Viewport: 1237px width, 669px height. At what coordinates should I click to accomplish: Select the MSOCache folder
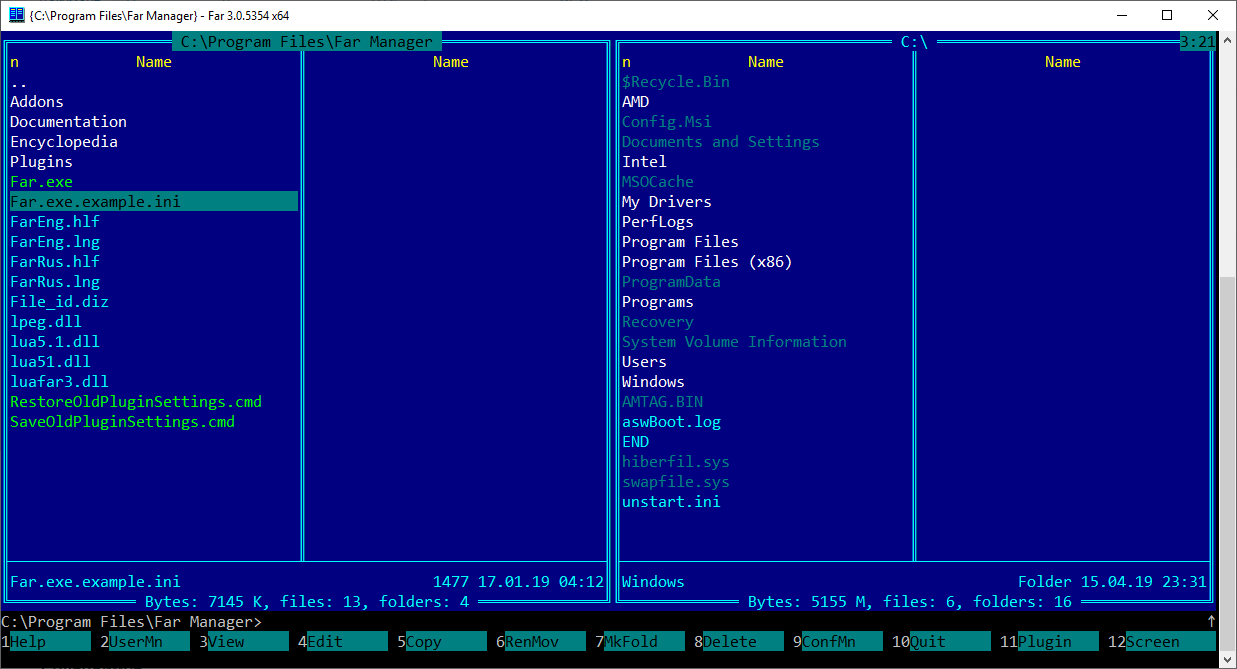coord(658,182)
